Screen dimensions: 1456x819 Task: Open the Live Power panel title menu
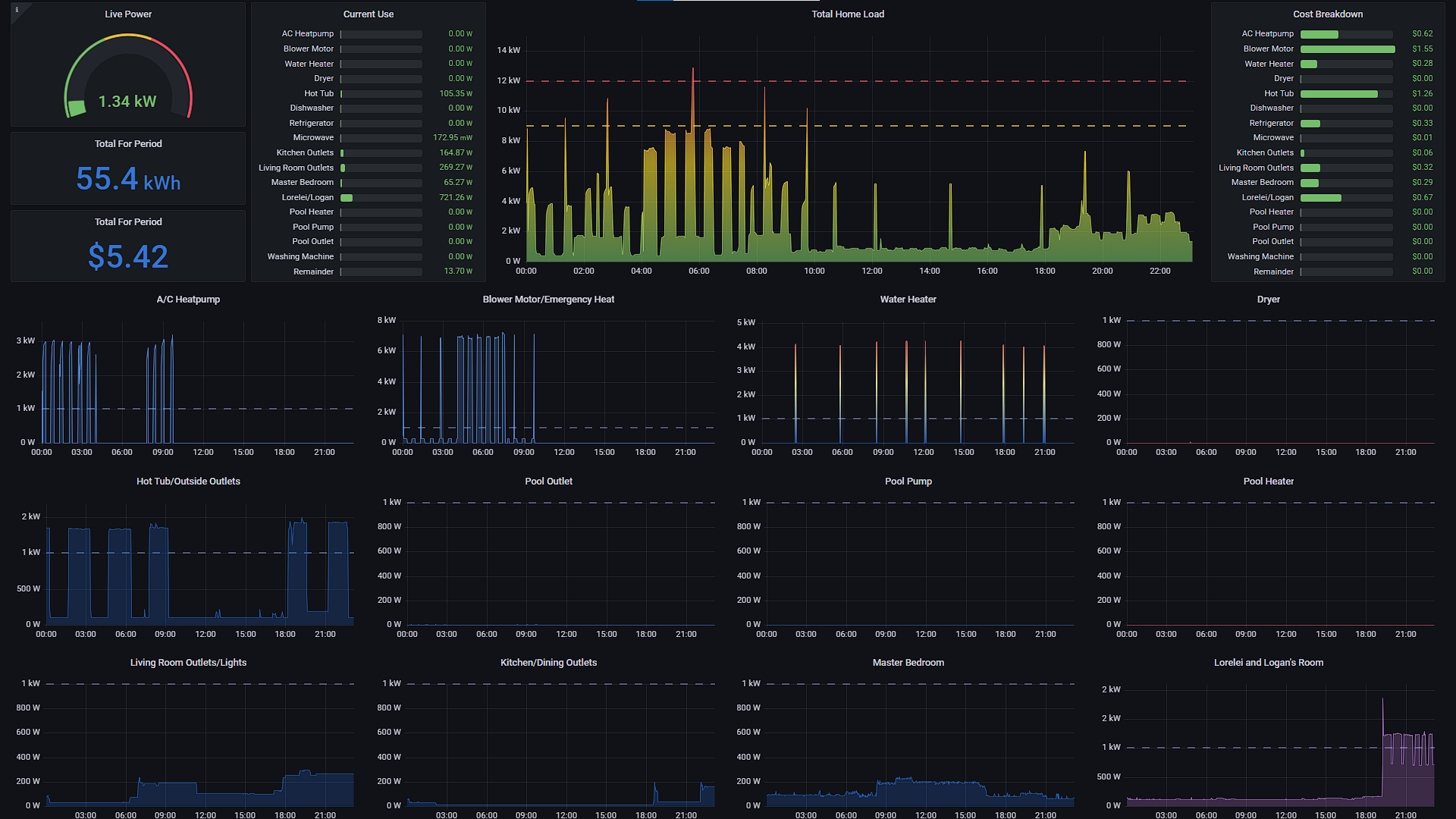[128, 14]
